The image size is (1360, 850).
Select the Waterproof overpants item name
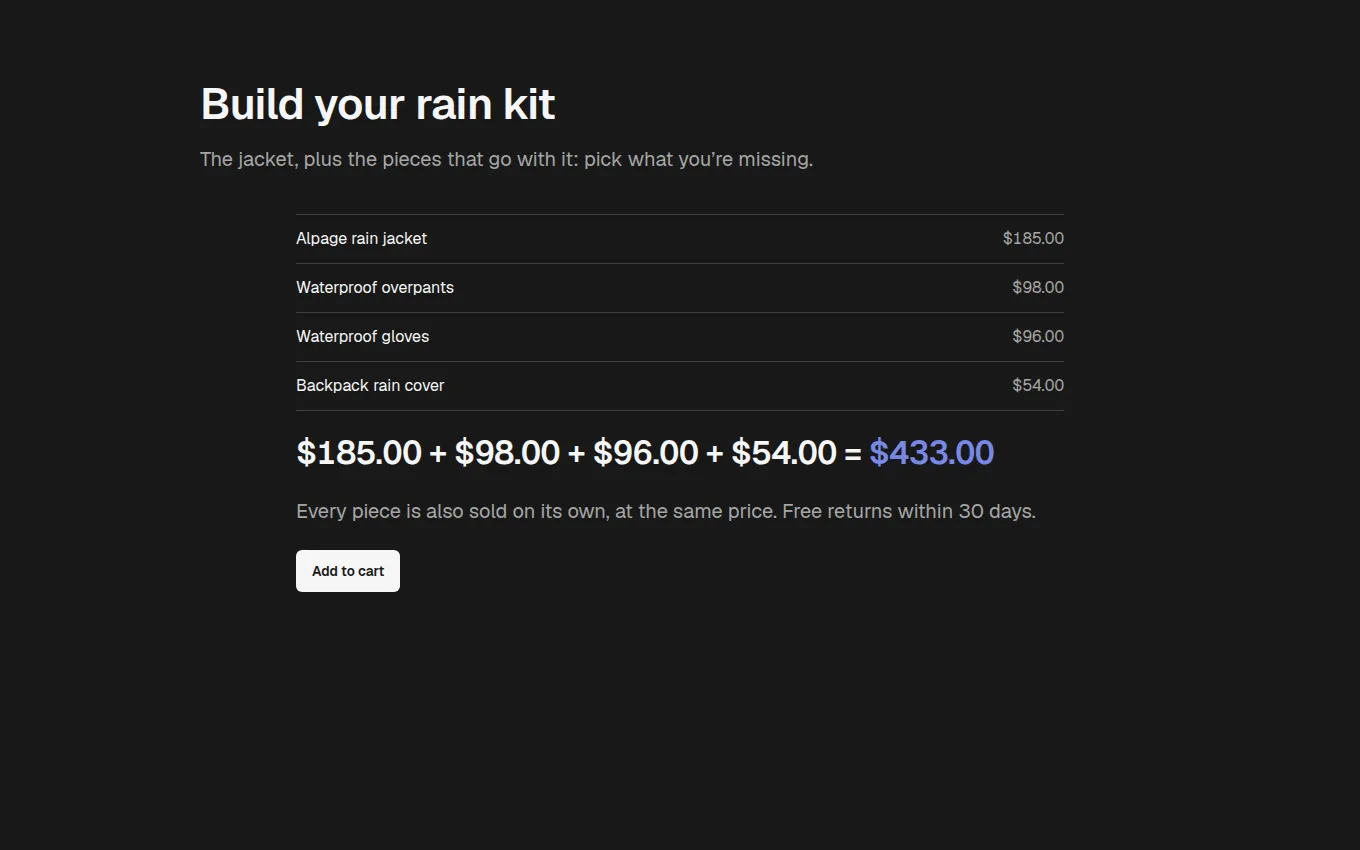[x=375, y=288]
